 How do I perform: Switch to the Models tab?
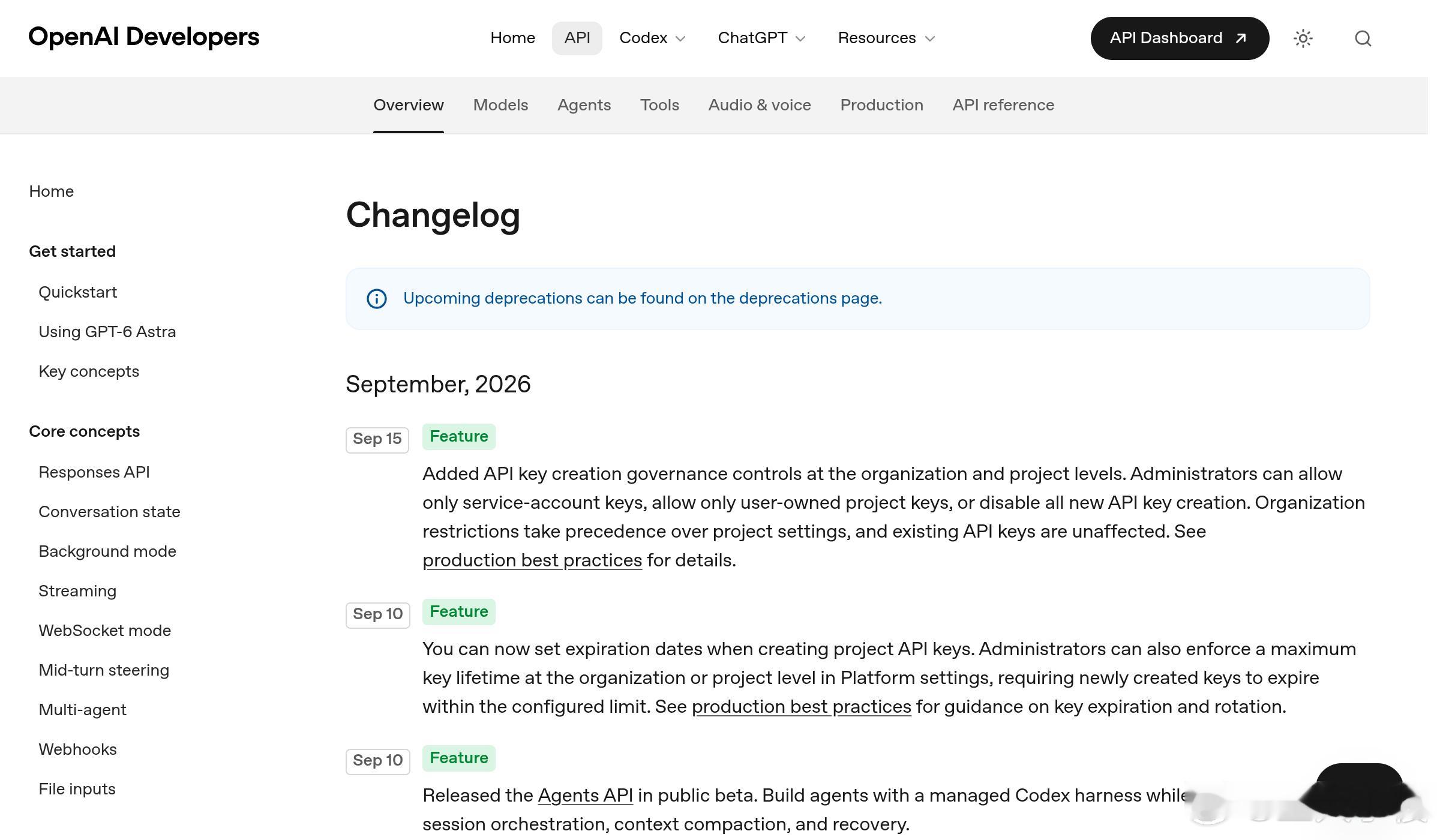tap(500, 105)
